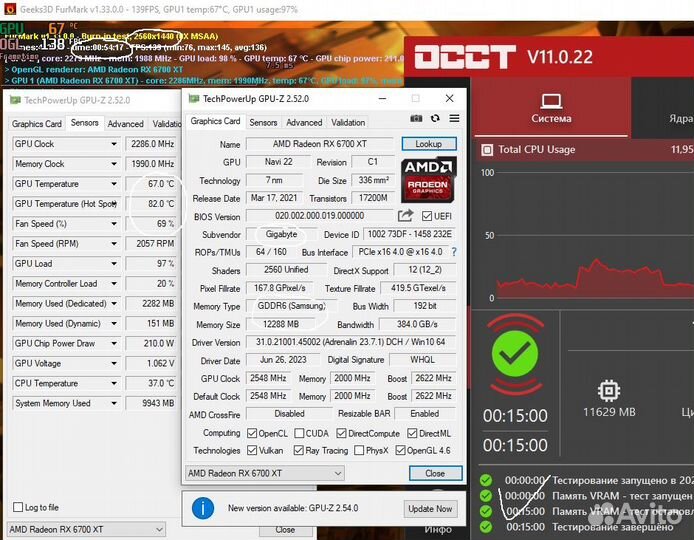
Task: Open the GPU-Z hamburger menu icon
Action: pos(454,118)
